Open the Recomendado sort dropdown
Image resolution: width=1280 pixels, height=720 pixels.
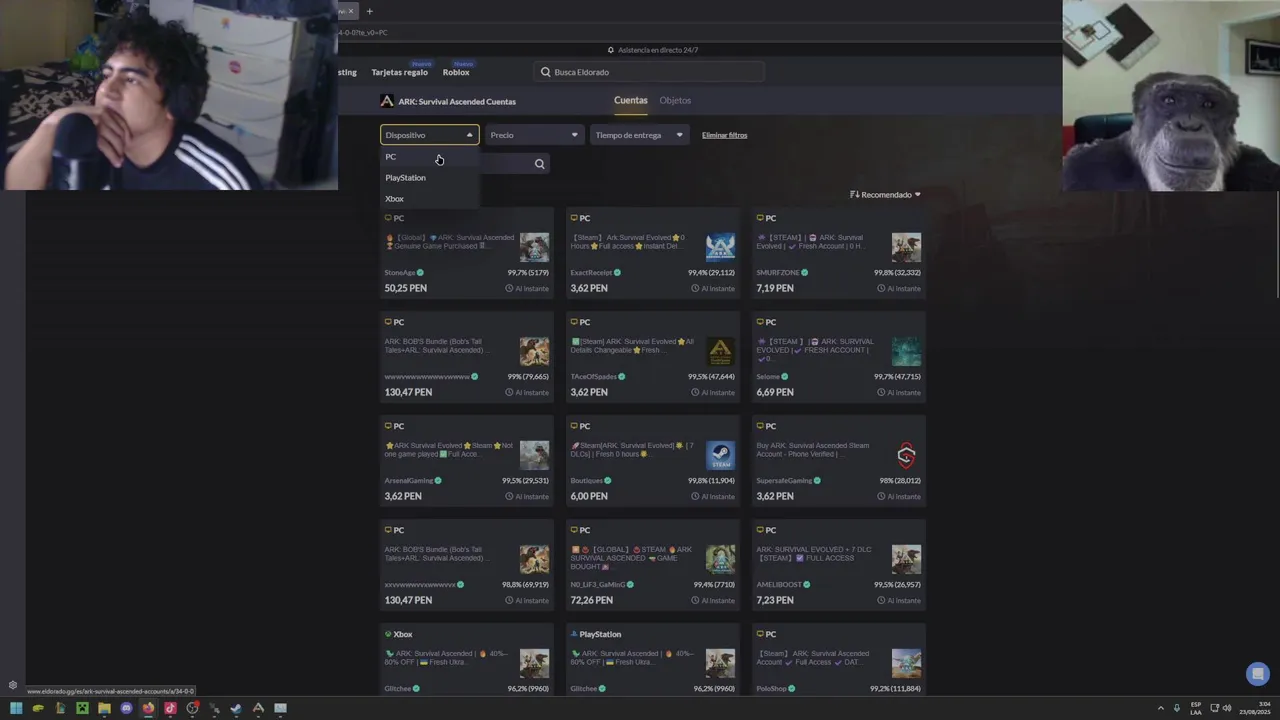[x=885, y=195]
